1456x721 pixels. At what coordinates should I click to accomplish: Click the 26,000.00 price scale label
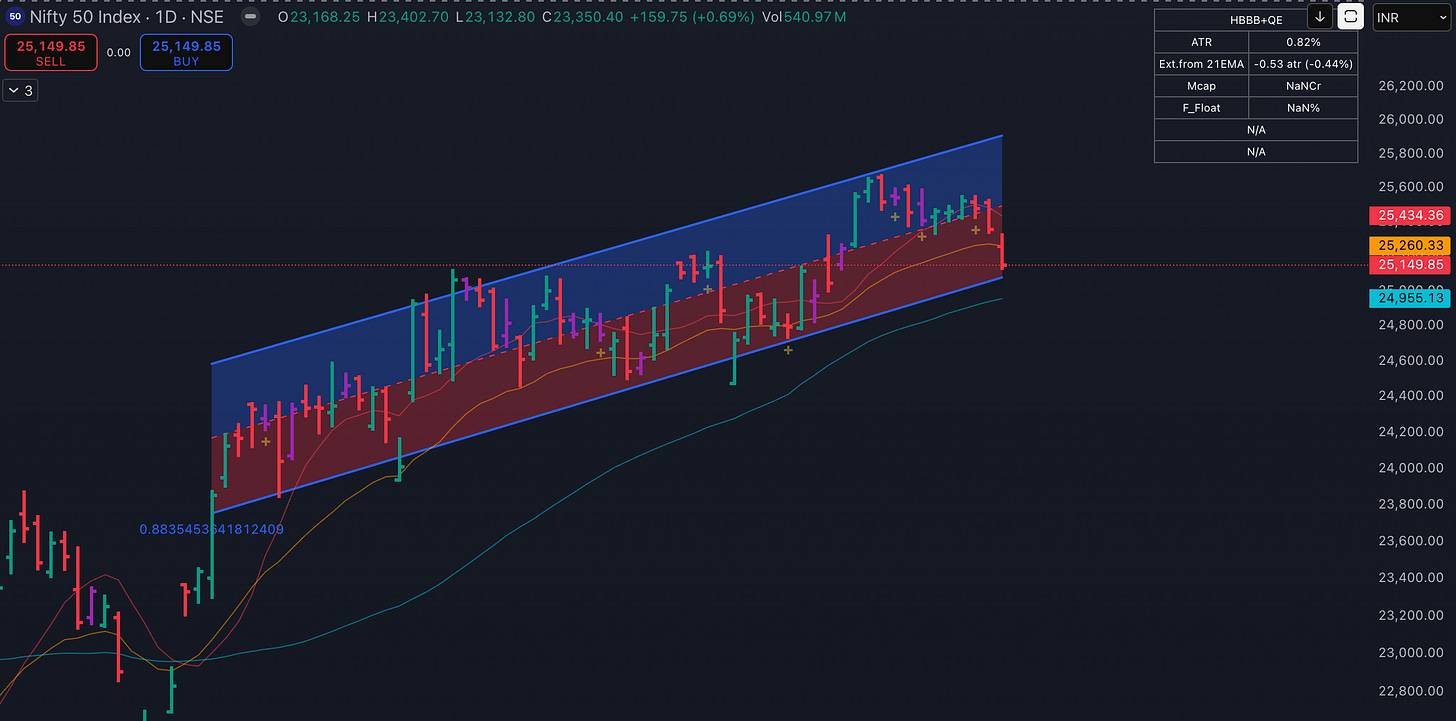(1410, 120)
